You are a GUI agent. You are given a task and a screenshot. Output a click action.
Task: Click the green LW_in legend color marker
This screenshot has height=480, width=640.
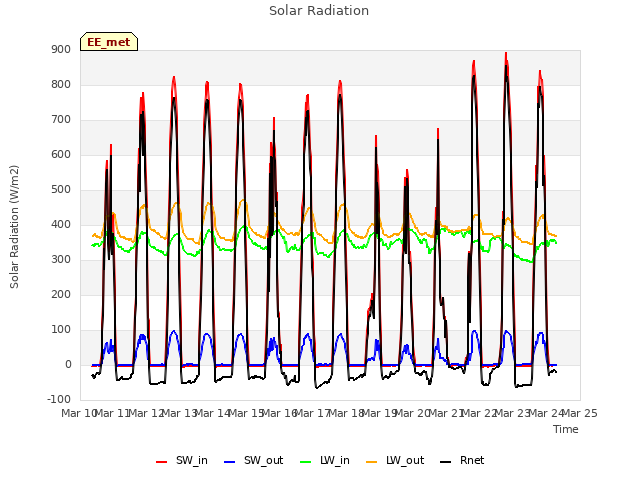tap(306, 462)
